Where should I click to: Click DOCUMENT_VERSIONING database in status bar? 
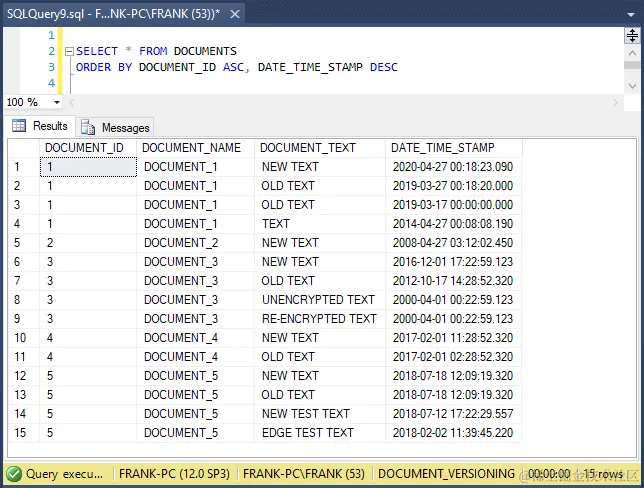(x=446, y=474)
